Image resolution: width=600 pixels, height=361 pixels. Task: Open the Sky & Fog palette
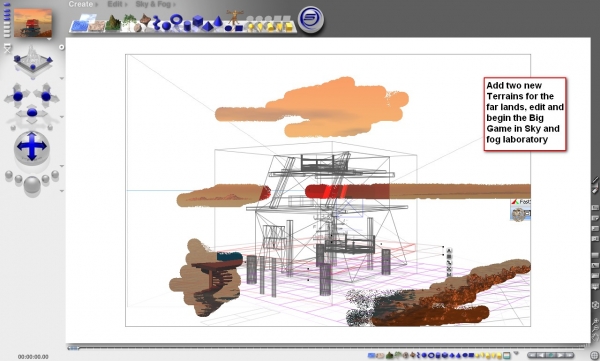pos(153,4)
